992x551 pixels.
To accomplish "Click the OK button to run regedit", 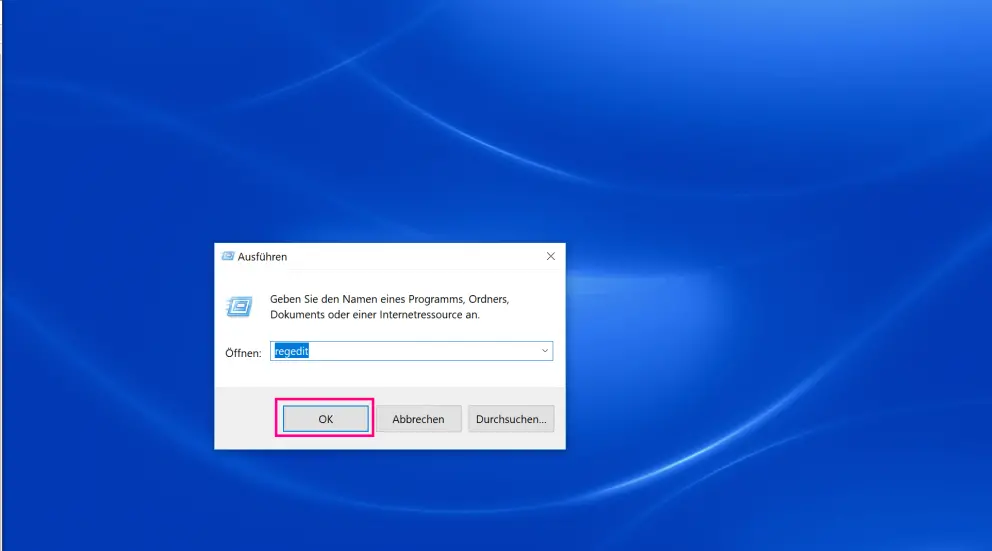I will 325,419.
